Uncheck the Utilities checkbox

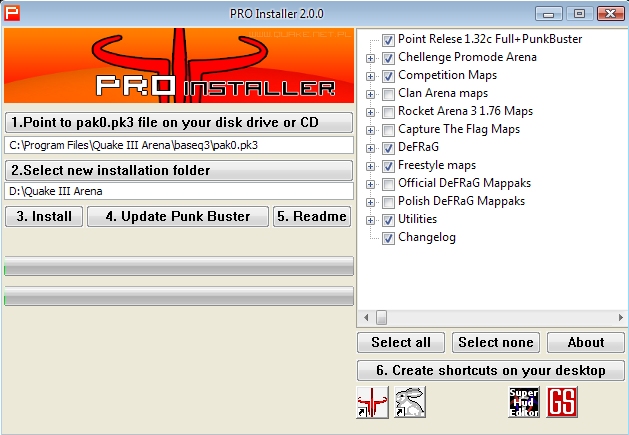pos(388,220)
